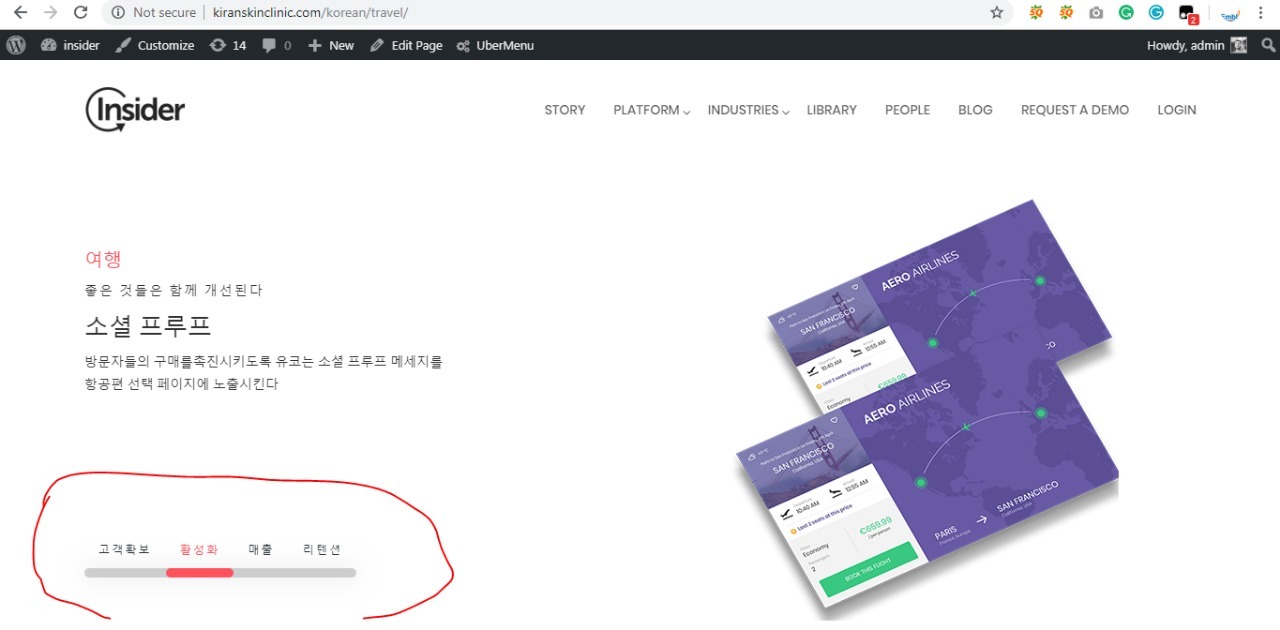
Task: Reload the page with the refresh button
Action: [x=80, y=13]
